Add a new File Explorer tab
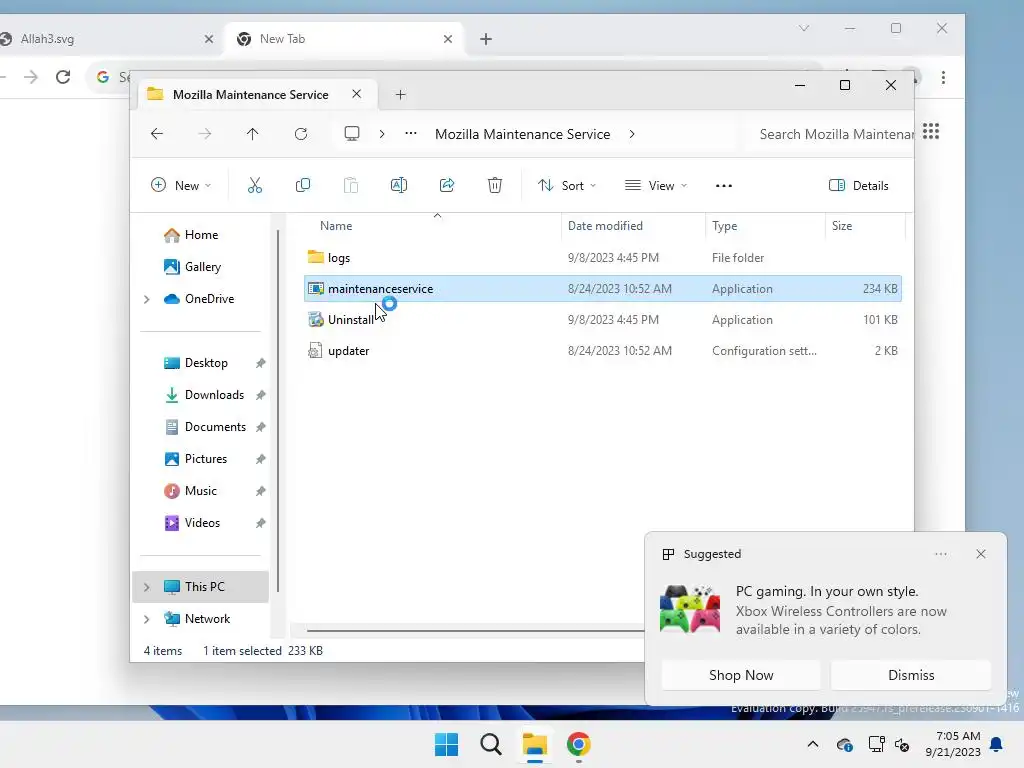Screen dimensions: 1024x768 [400, 95]
